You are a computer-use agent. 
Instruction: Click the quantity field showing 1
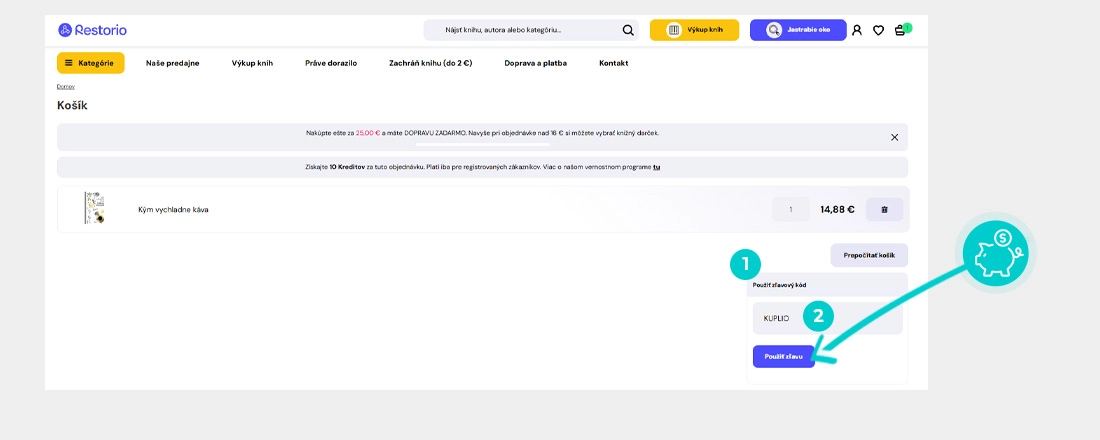coord(791,209)
